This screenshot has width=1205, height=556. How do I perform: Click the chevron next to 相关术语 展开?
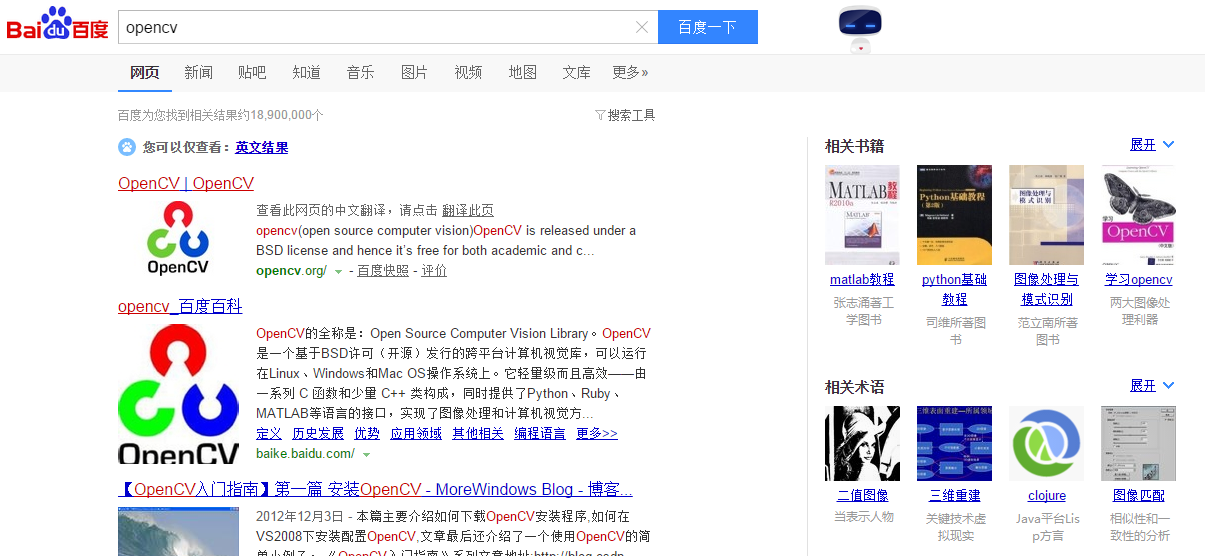1168,386
